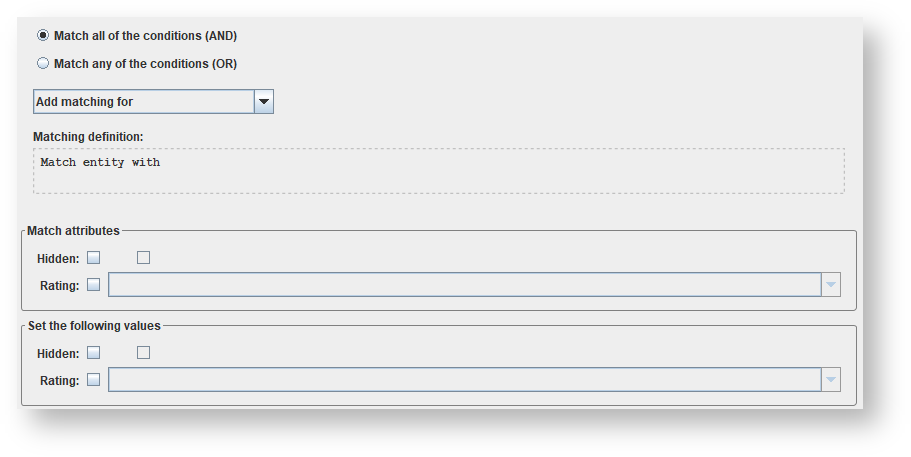
Task: Select Match any of the conditions (OR)
Action: click(x=43, y=64)
